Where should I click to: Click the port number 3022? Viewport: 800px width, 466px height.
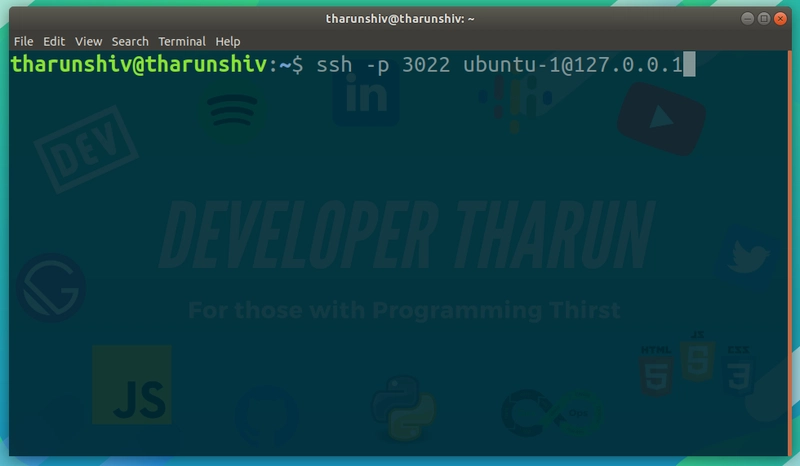tap(426, 65)
